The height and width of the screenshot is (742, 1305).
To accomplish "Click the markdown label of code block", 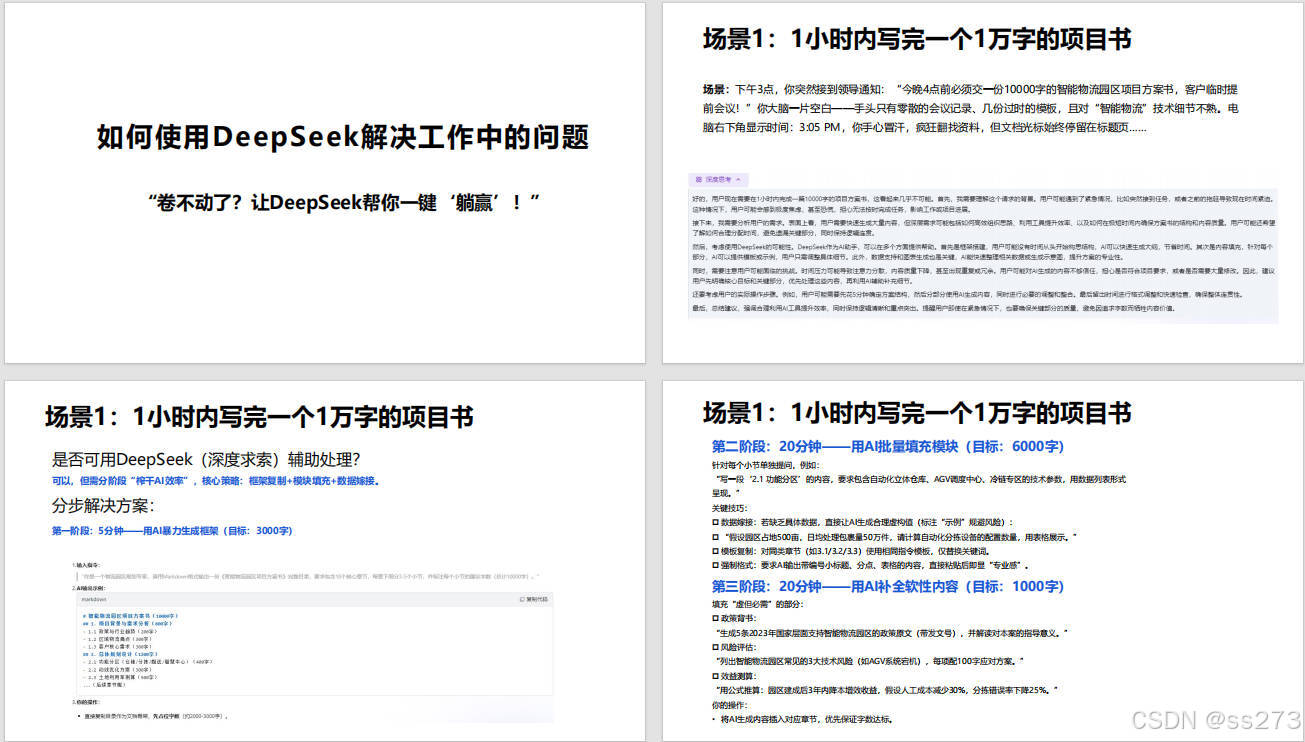I will tap(94, 599).
